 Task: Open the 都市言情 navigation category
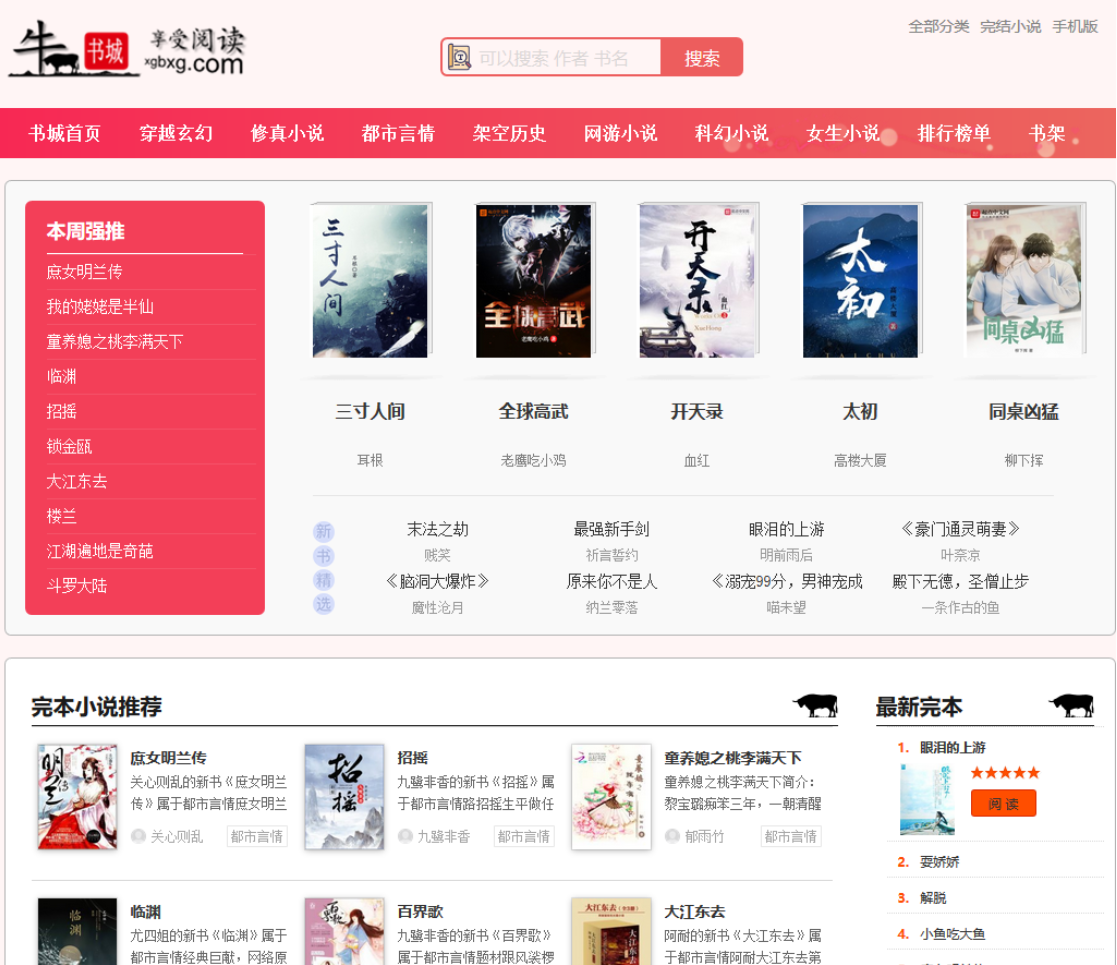point(398,133)
